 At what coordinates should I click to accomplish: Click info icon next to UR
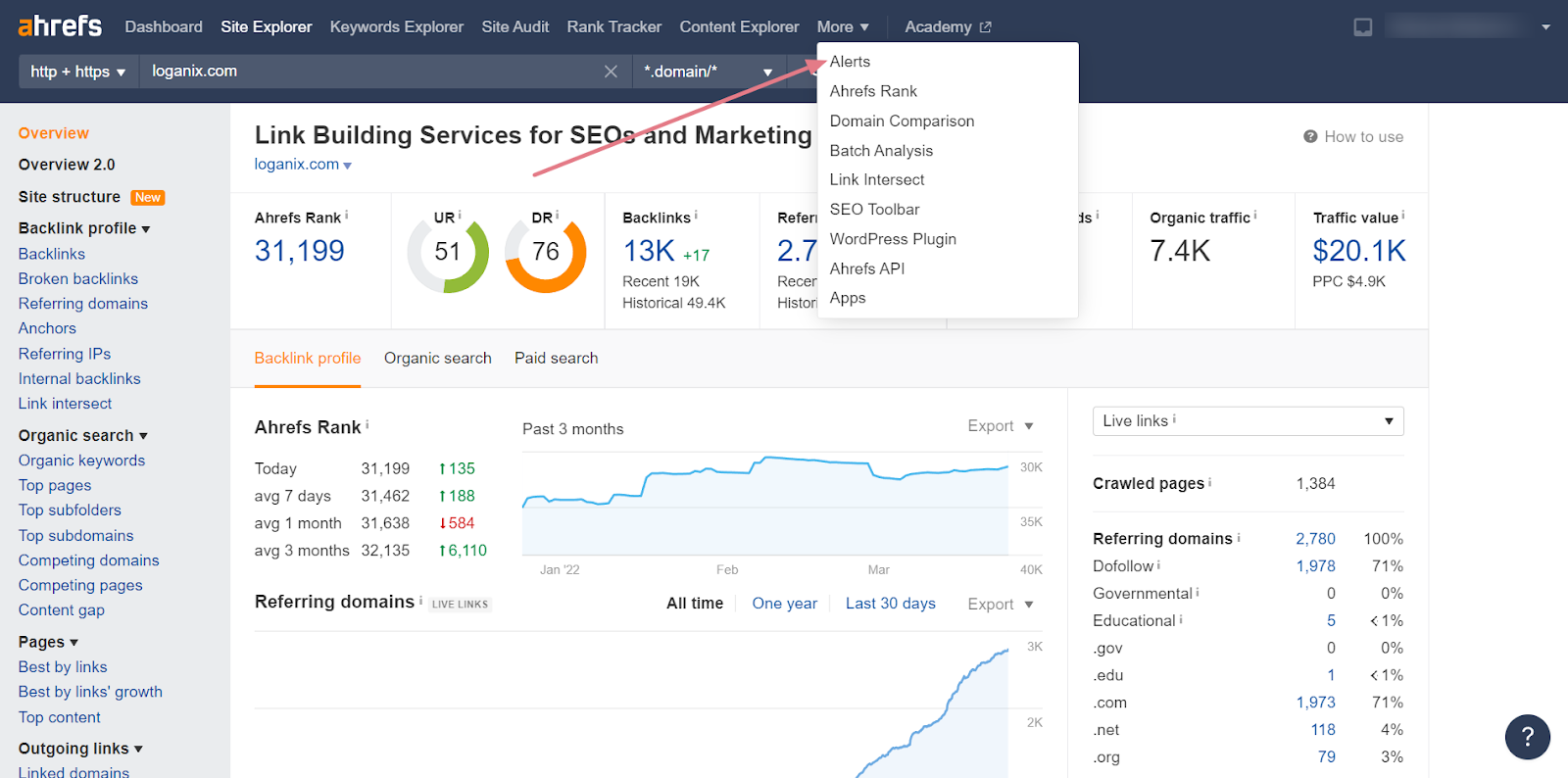click(460, 215)
